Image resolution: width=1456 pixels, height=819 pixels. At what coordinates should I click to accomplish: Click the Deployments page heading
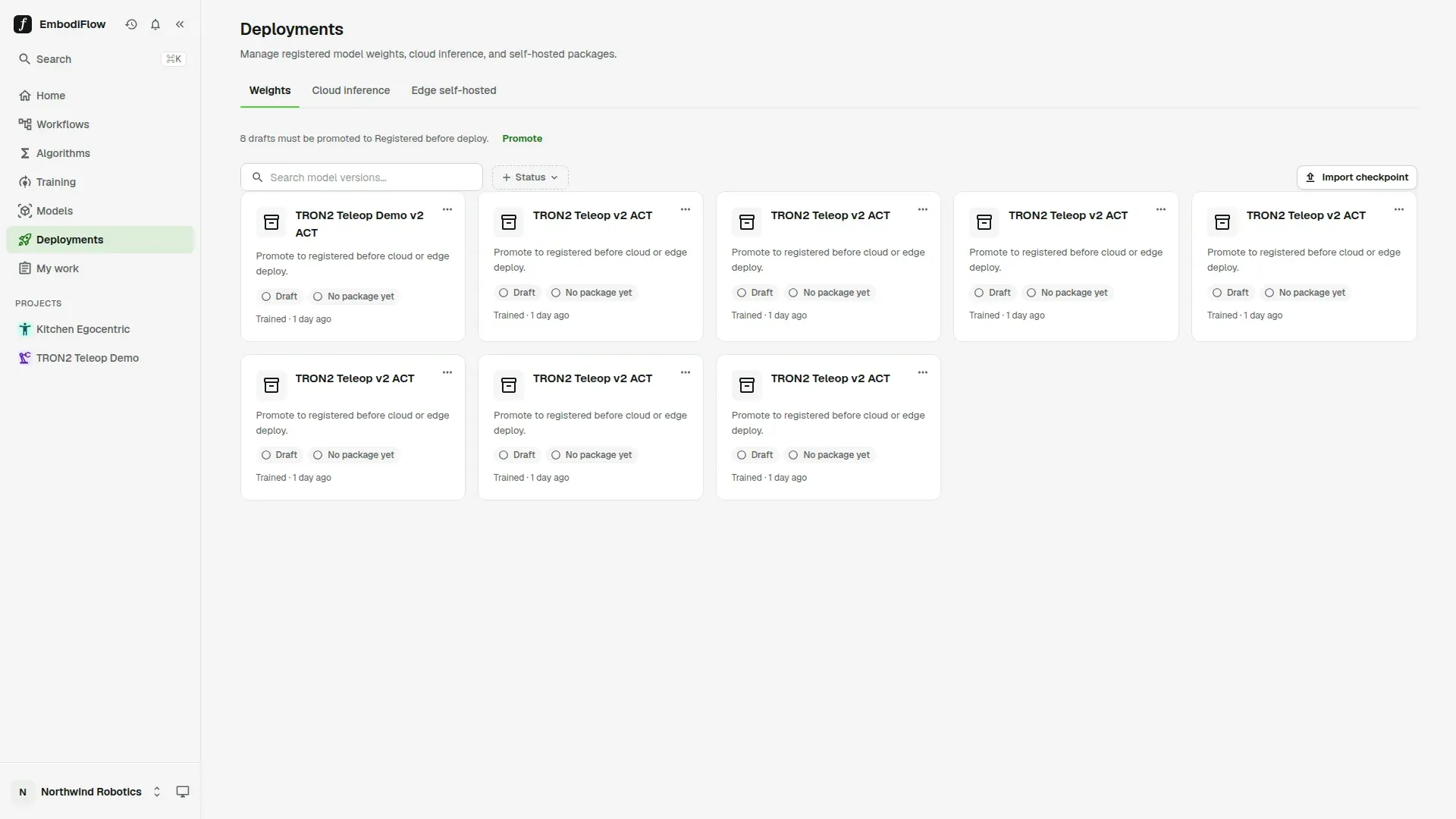pyautogui.click(x=292, y=29)
